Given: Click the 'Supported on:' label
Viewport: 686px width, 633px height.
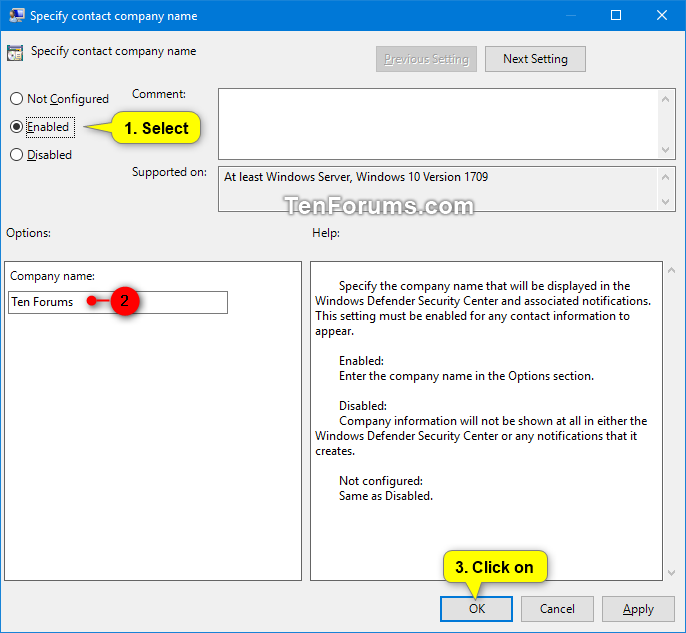Looking at the screenshot, I should coord(169,172).
